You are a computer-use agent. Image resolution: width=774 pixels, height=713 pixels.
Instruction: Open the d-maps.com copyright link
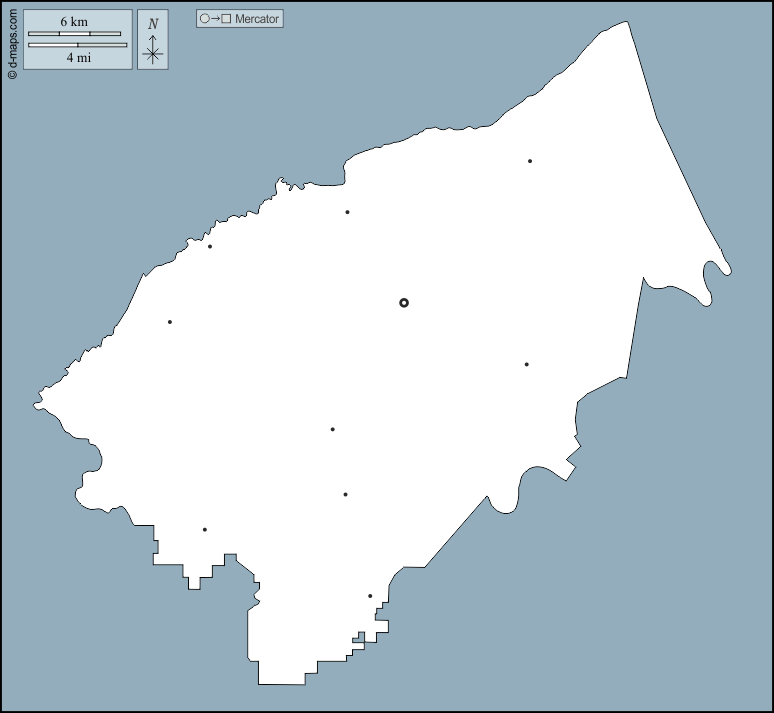[12, 40]
